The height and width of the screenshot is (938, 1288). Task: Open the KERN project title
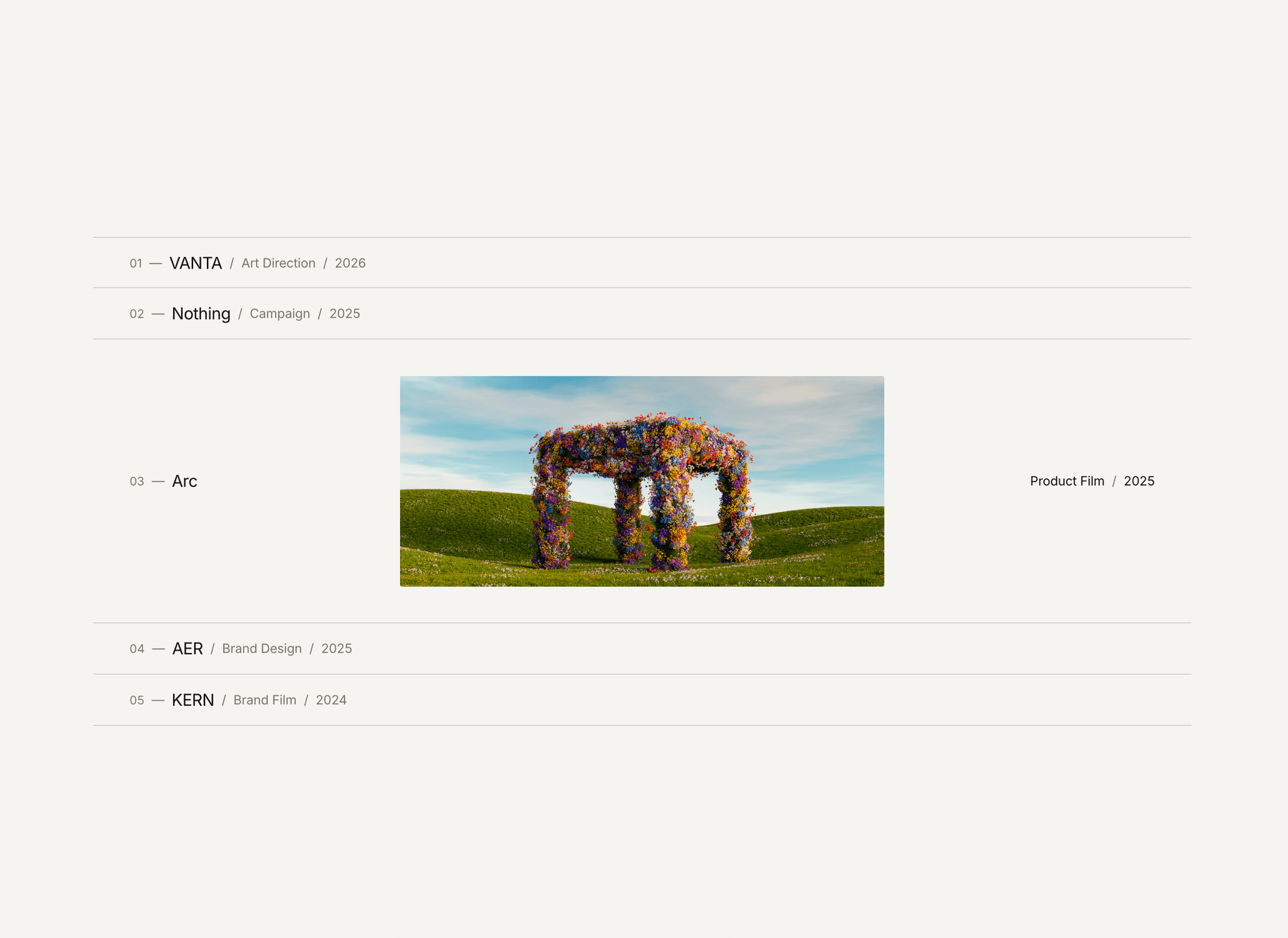193,700
